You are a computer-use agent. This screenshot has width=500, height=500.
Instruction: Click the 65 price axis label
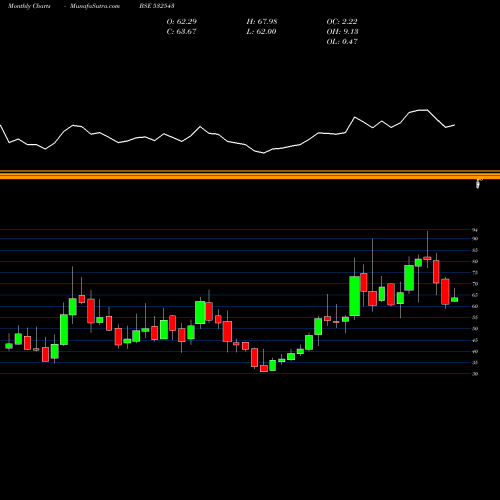475,295
